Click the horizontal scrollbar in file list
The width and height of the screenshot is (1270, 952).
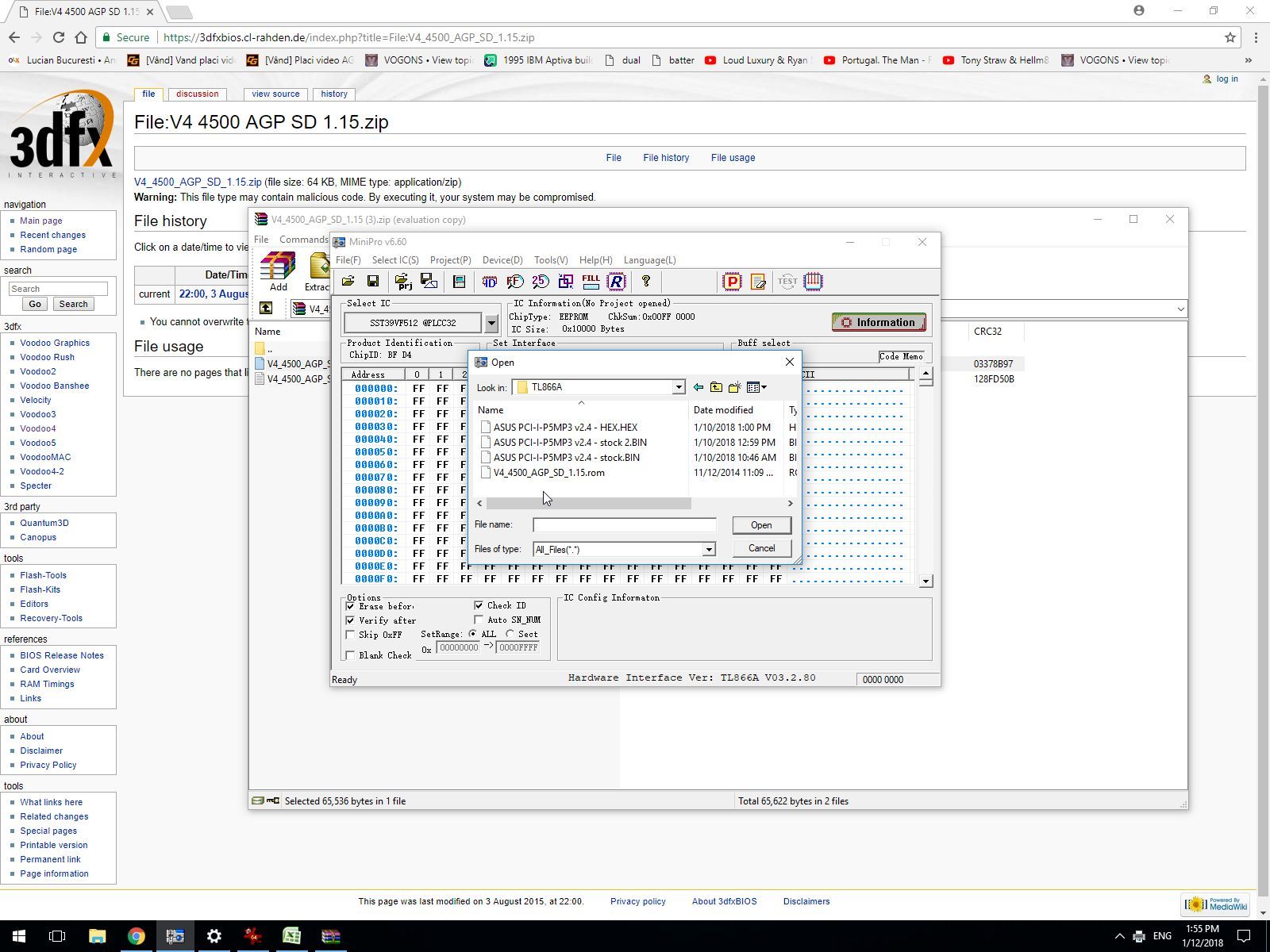588,504
